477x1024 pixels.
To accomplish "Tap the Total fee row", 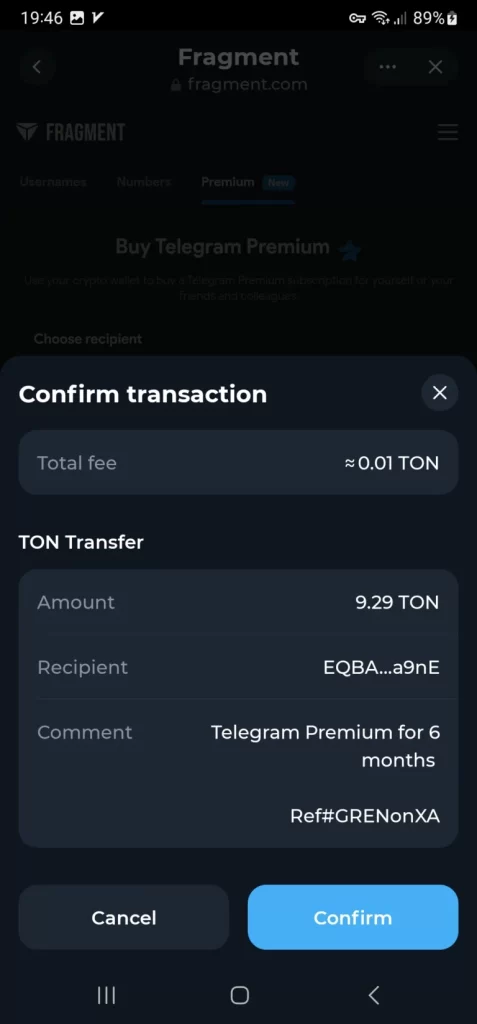I will pyautogui.click(x=238, y=462).
